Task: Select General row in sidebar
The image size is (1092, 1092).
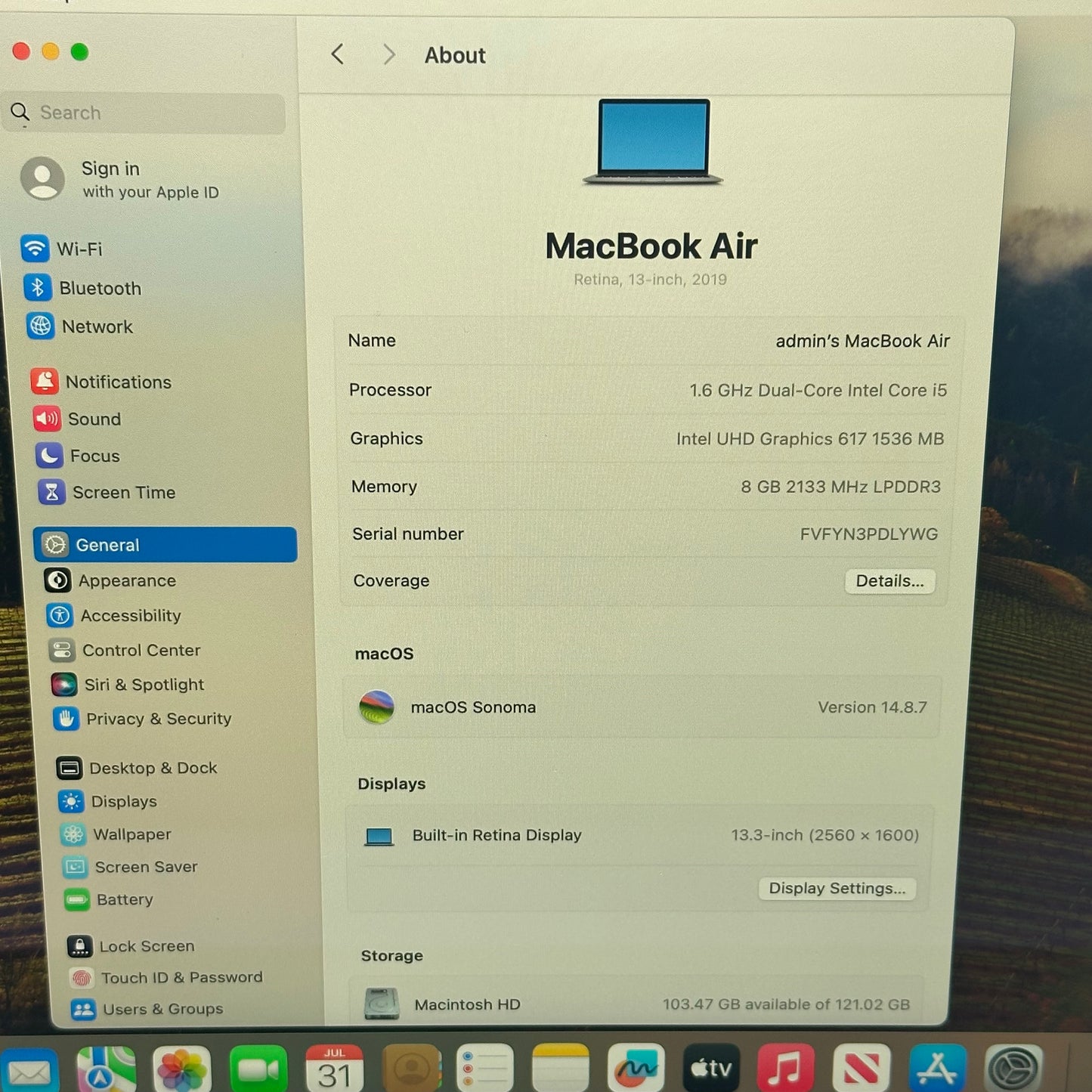Action: click(x=166, y=545)
